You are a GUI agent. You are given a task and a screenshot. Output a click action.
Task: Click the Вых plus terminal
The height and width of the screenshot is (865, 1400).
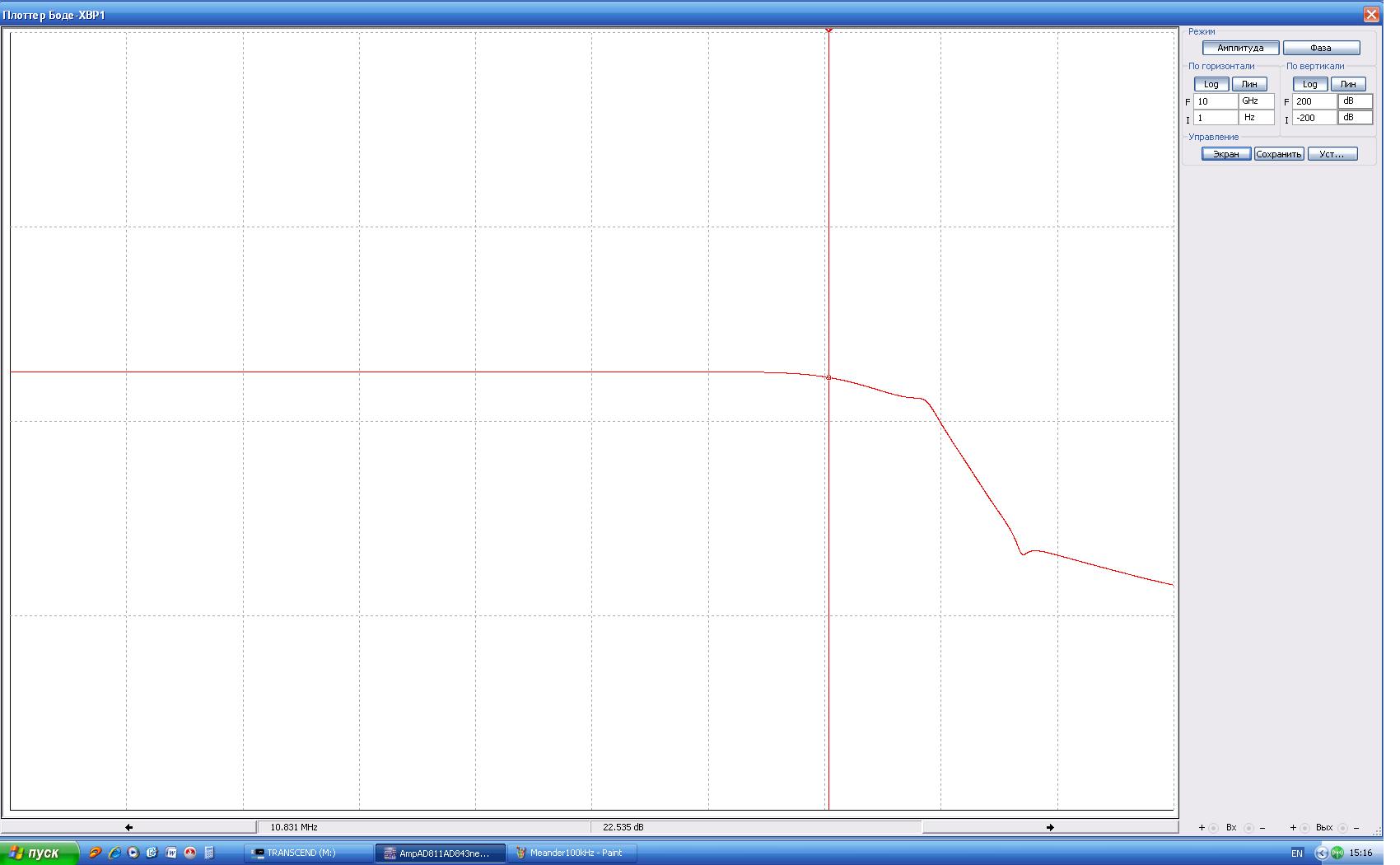point(1304,828)
